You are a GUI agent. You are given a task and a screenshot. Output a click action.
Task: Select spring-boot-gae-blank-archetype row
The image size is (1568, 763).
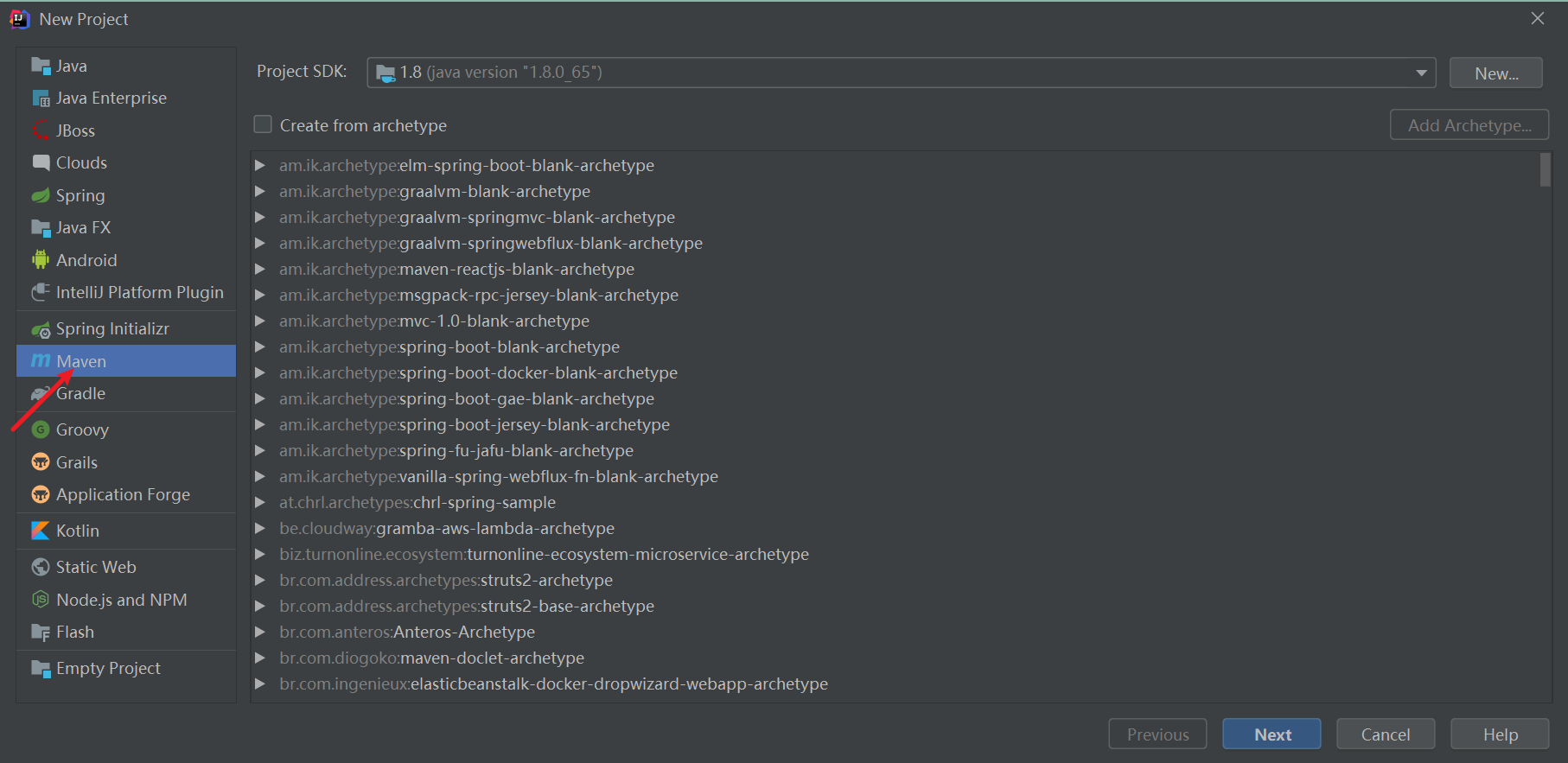[x=895, y=398]
